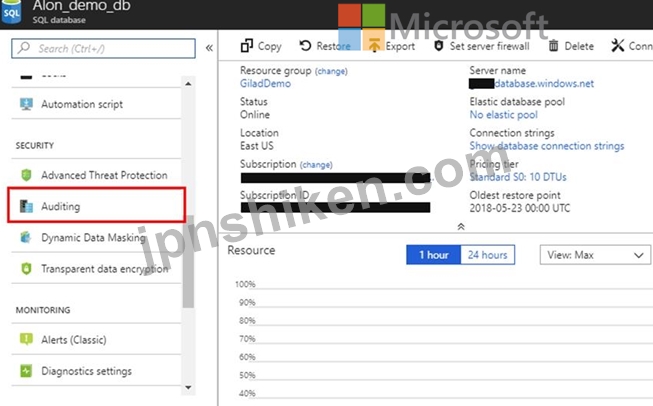Click the Delete trash can icon

pyautogui.click(x=553, y=45)
